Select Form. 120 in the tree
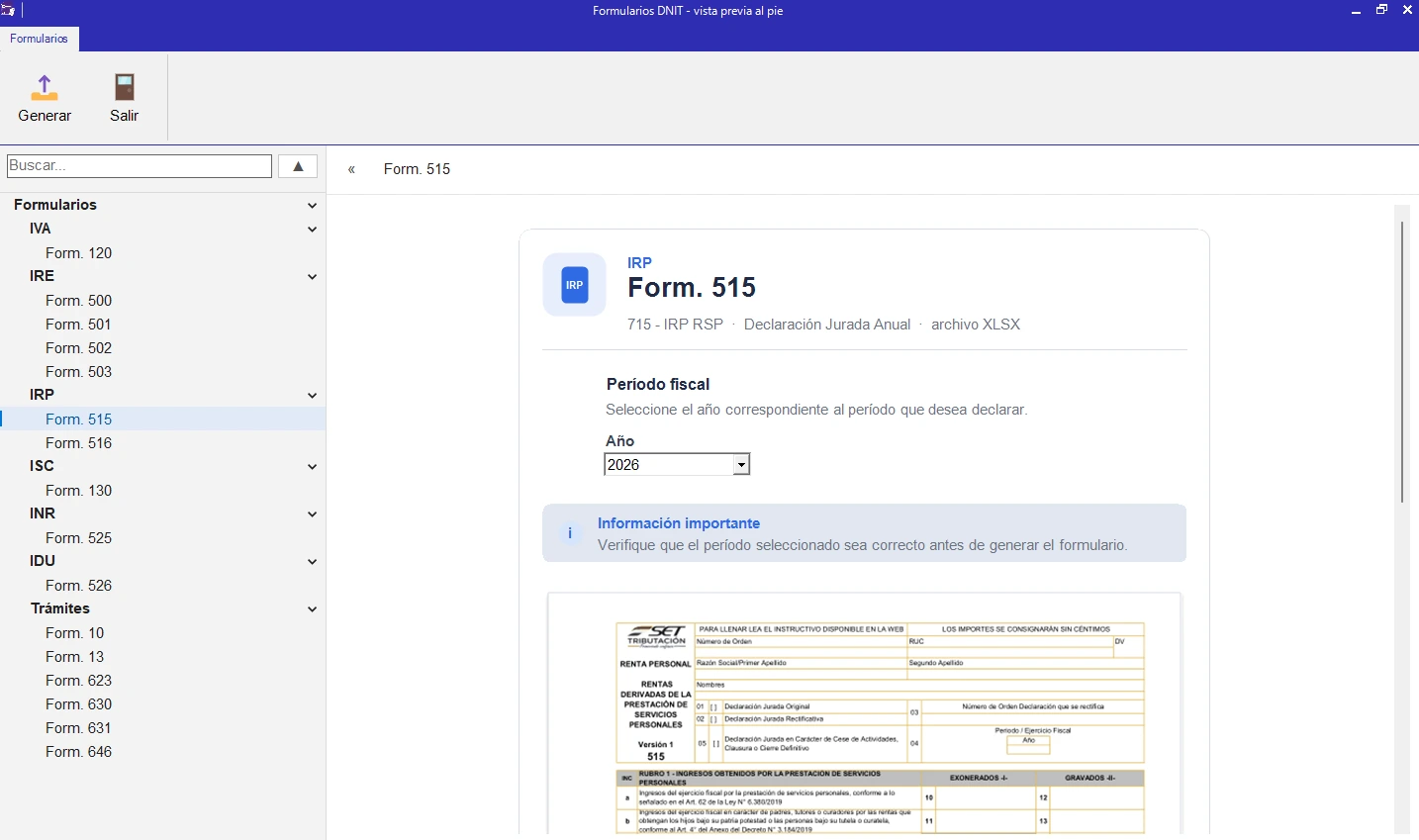Screen dimensions: 1419x840 click(x=78, y=253)
